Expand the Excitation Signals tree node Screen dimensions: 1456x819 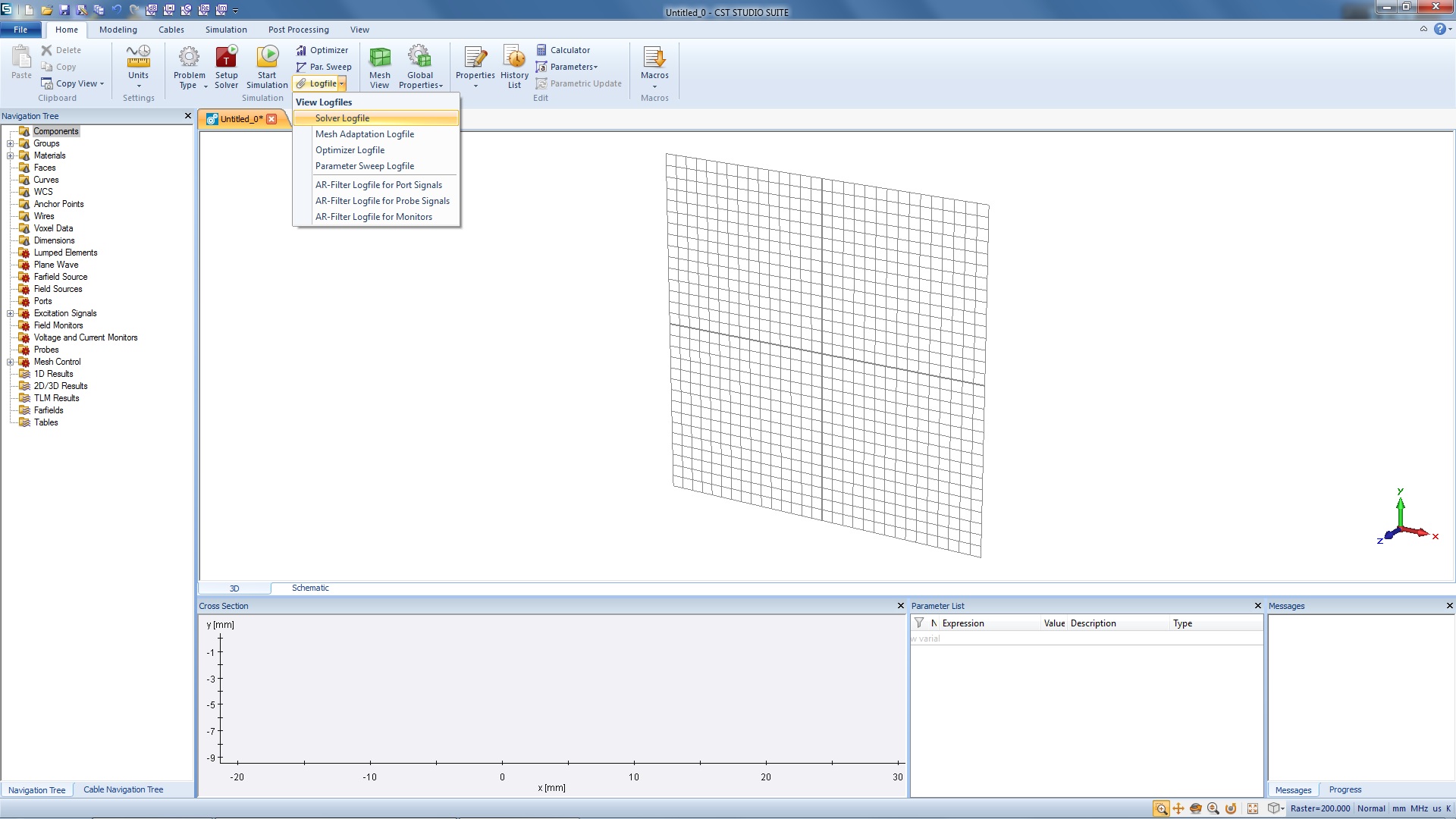pos(11,313)
